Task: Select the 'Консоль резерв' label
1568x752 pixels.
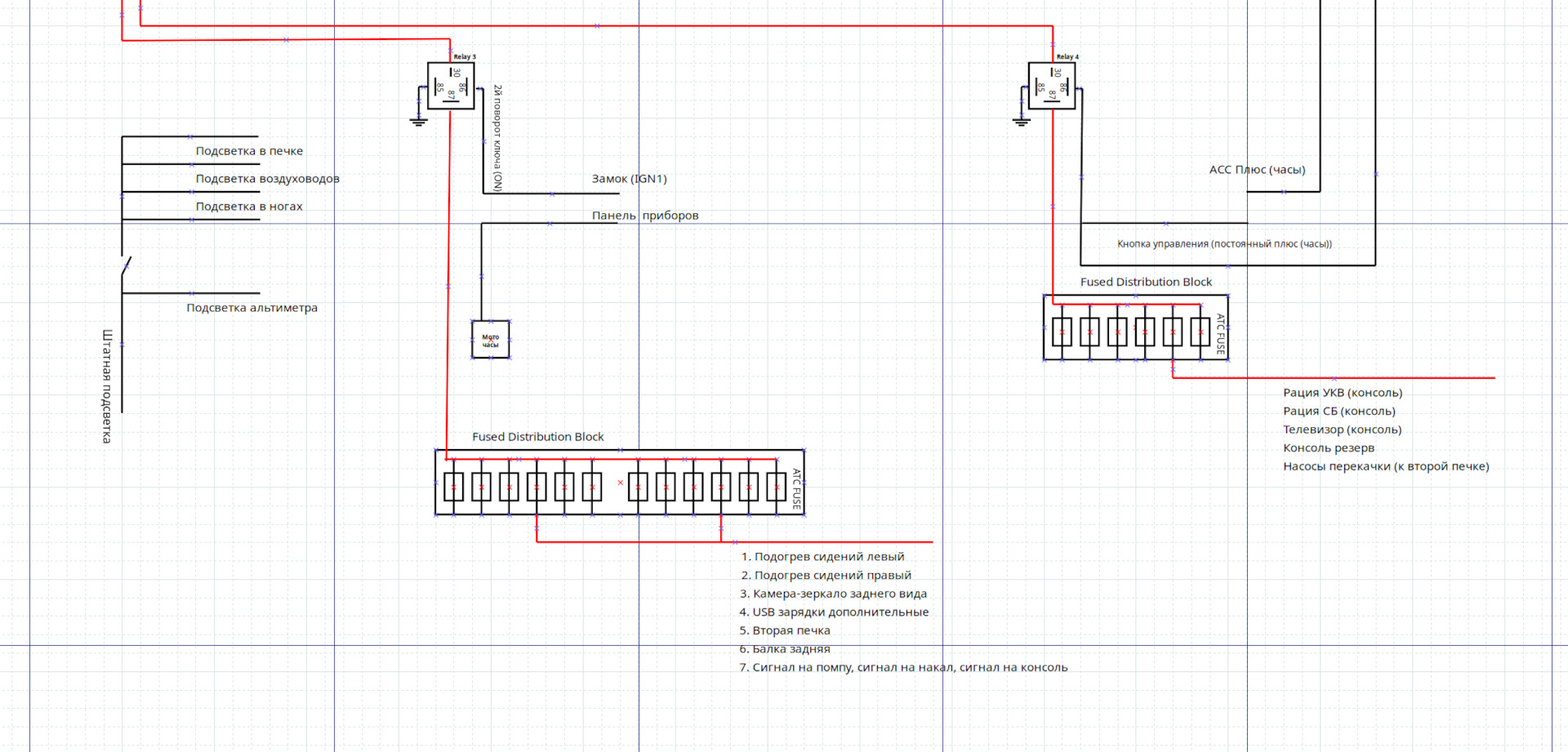Action: (1329, 448)
